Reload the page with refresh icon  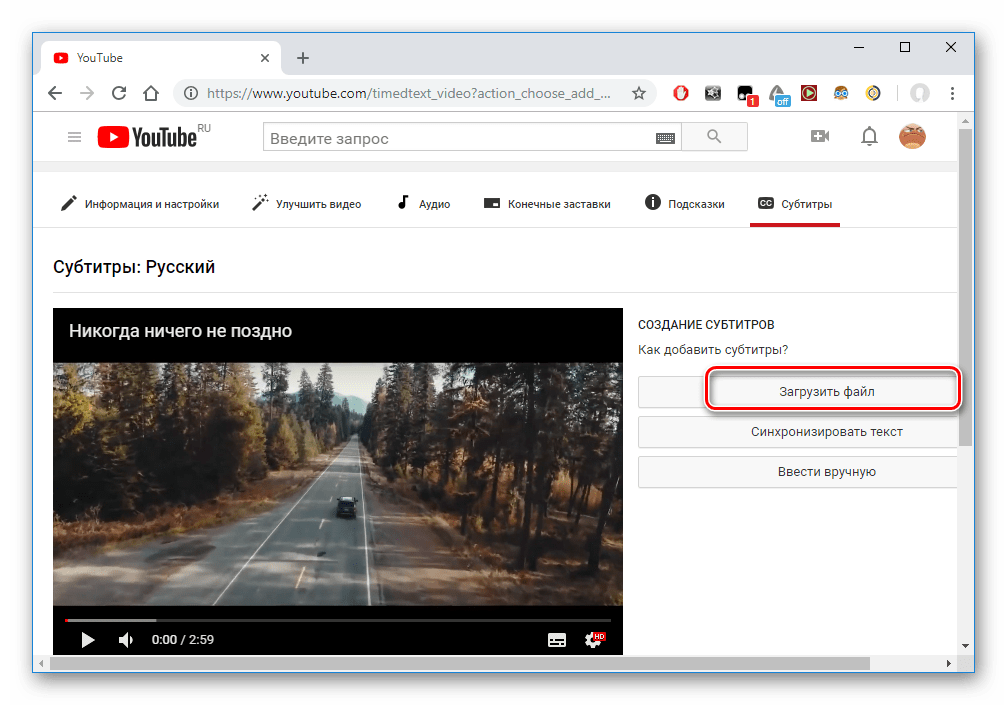(x=119, y=93)
